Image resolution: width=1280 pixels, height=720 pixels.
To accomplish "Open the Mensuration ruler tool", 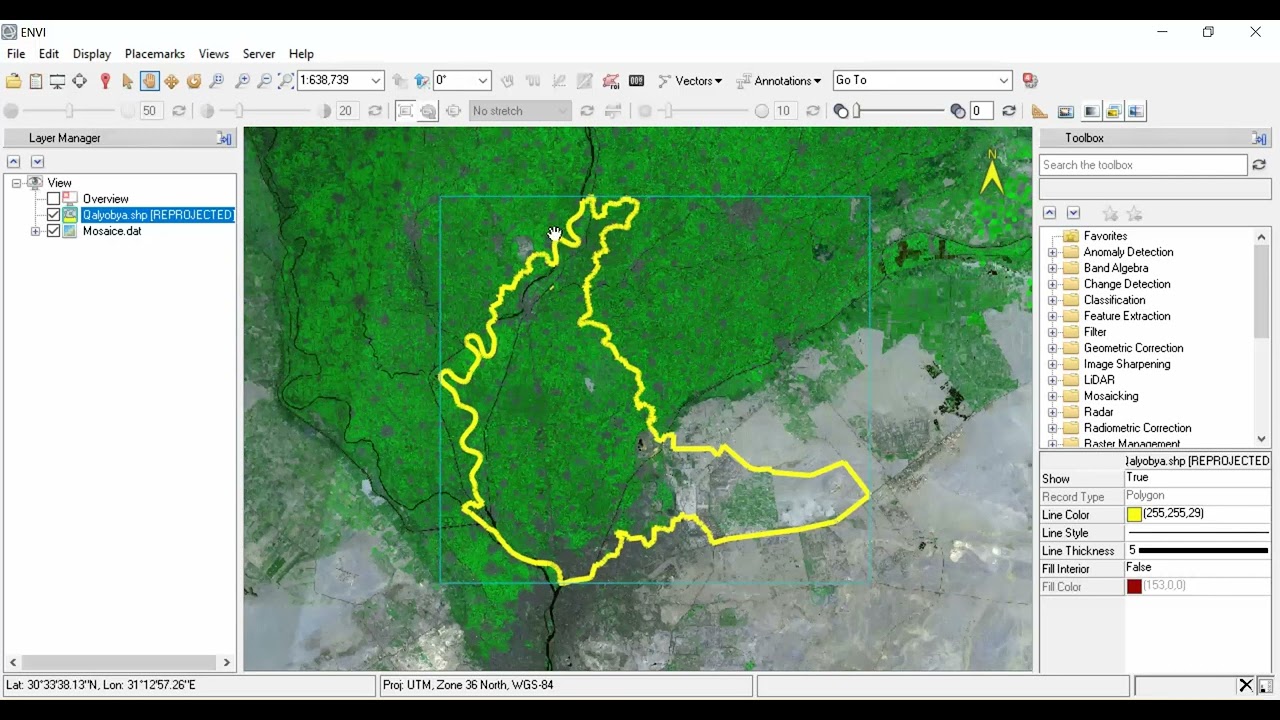I will tap(1039, 111).
